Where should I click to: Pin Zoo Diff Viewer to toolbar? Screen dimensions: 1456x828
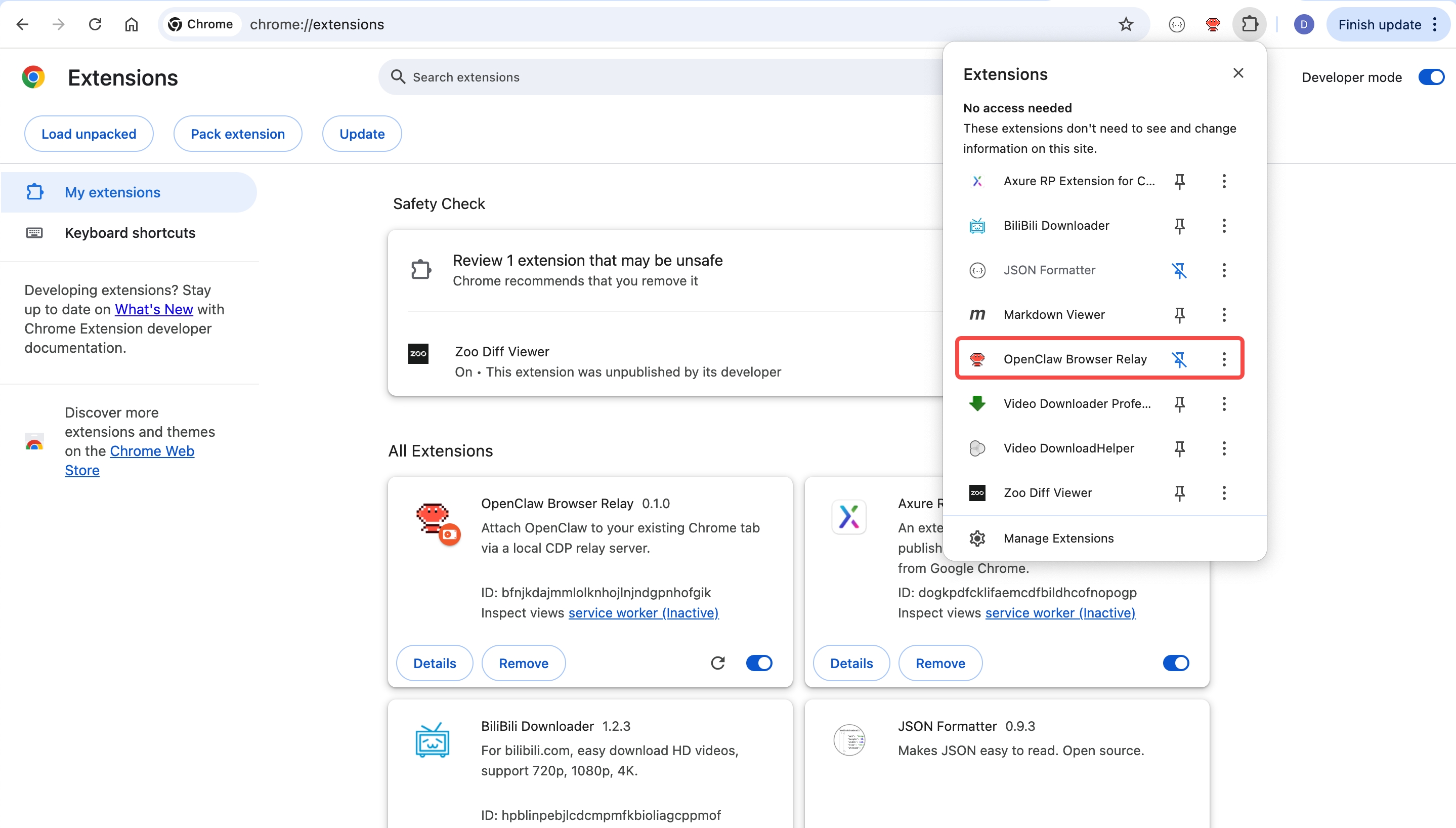tap(1179, 493)
